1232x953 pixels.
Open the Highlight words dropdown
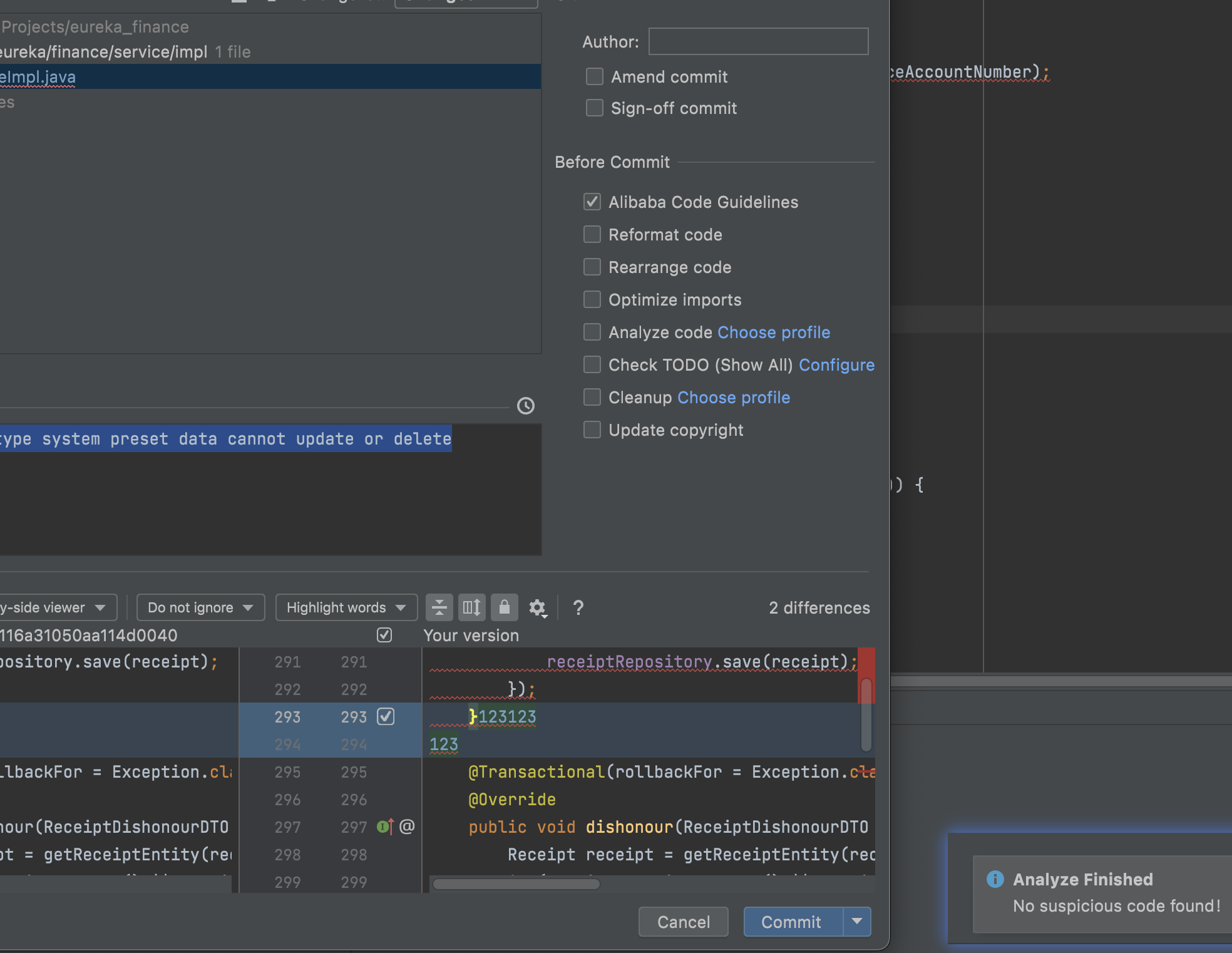click(x=346, y=607)
